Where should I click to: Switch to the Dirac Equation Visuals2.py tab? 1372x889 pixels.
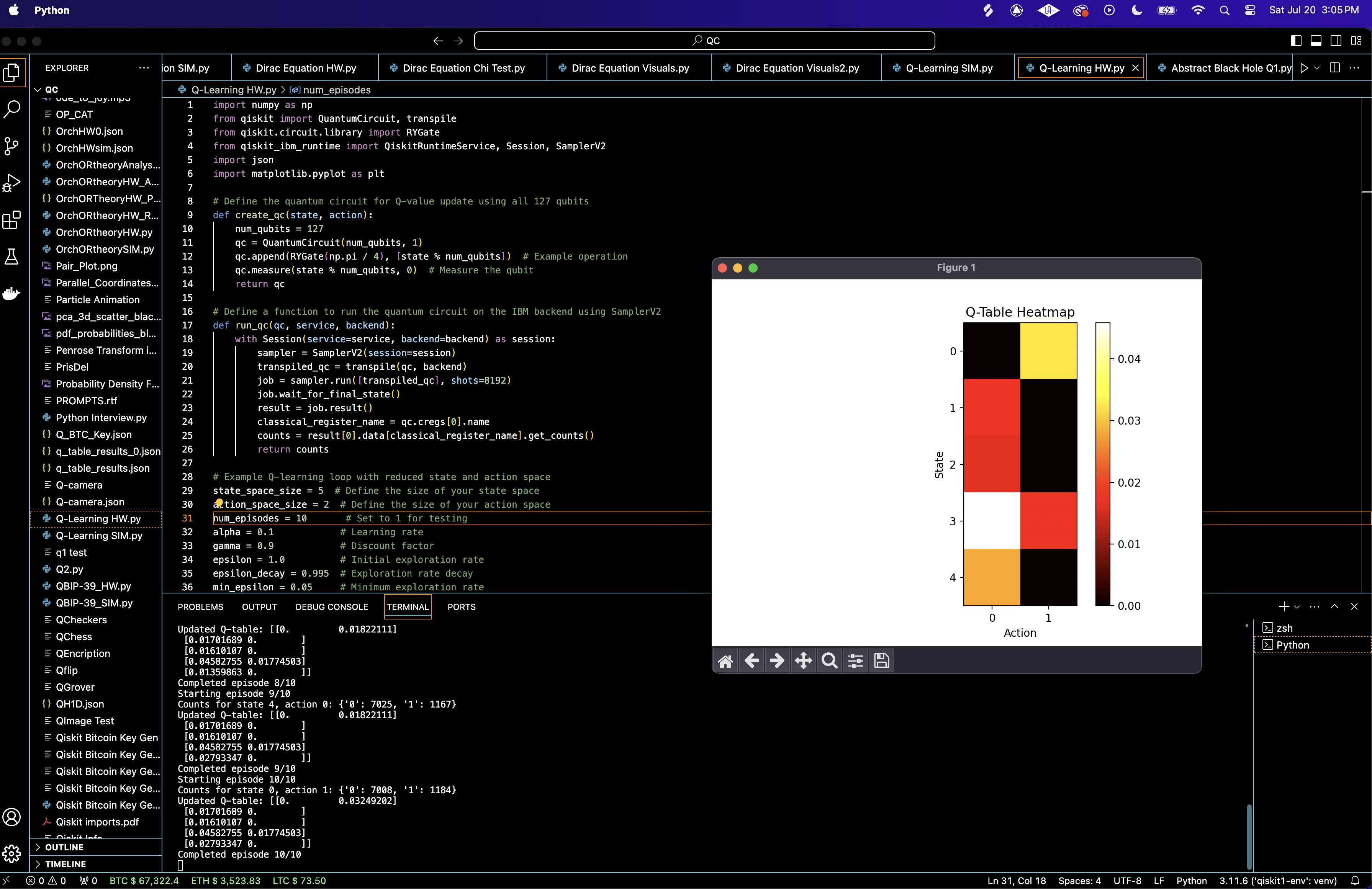click(x=797, y=68)
